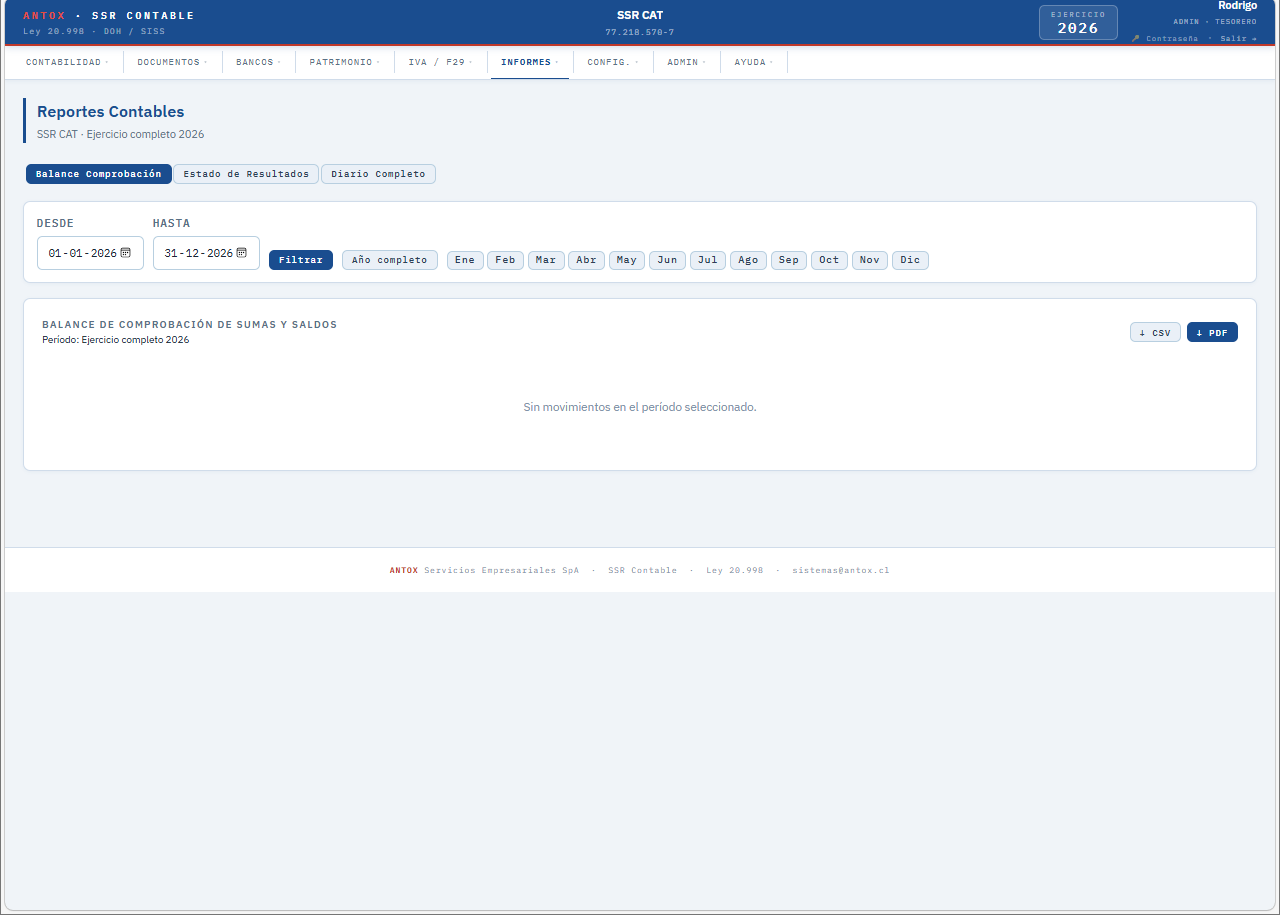Viewport: 1280px width, 915px height.
Task: Switch to Estado de Resultados tab
Action: tap(246, 174)
